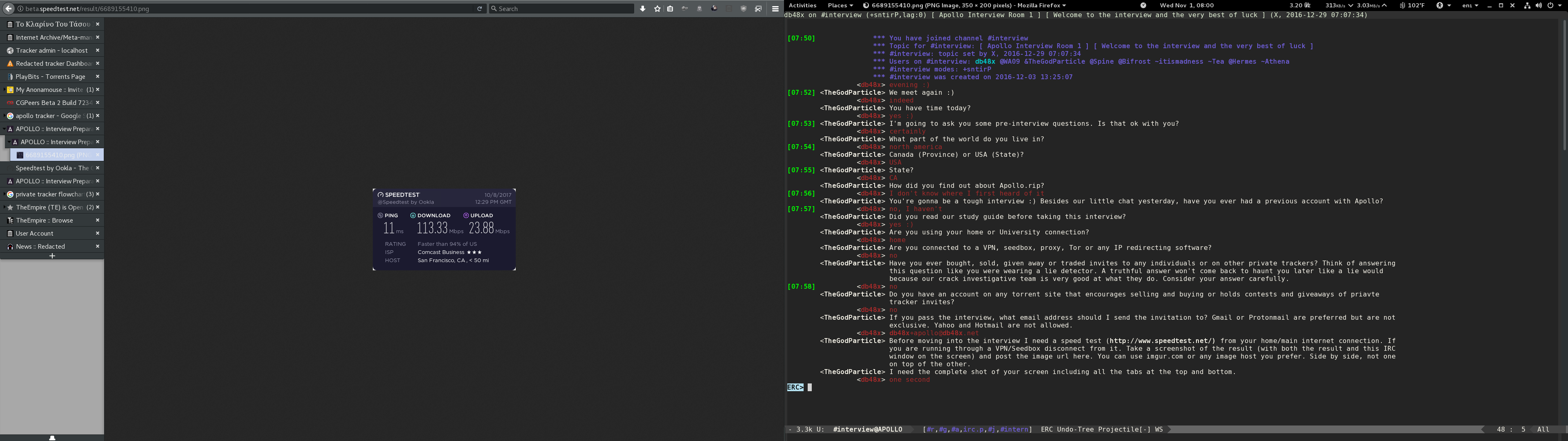Close the 'Internet Archive/Meta-man' tab
The image size is (1568, 441).
pyautogui.click(x=98, y=37)
